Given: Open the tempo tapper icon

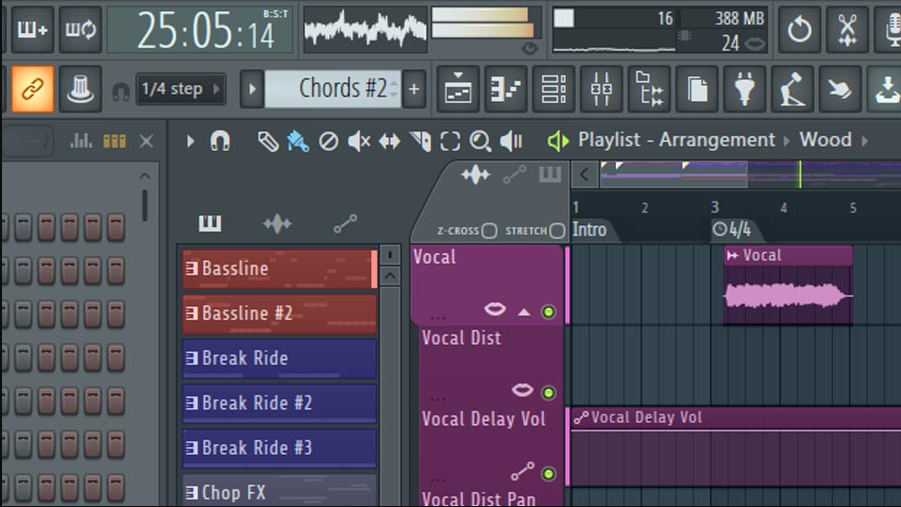Looking at the screenshot, I should [x=792, y=89].
